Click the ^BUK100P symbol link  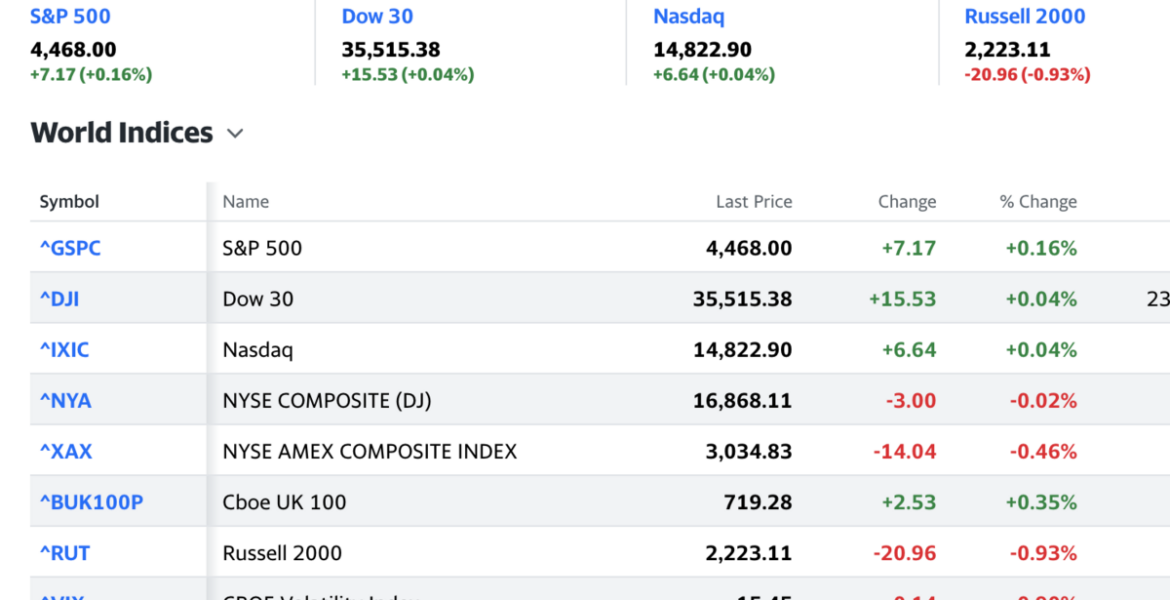(91, 503)
